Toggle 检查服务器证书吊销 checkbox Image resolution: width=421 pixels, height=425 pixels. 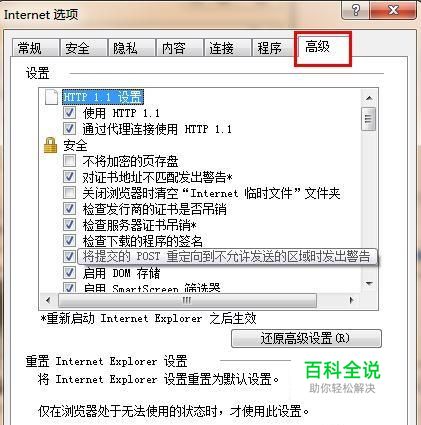click(69, 225)
